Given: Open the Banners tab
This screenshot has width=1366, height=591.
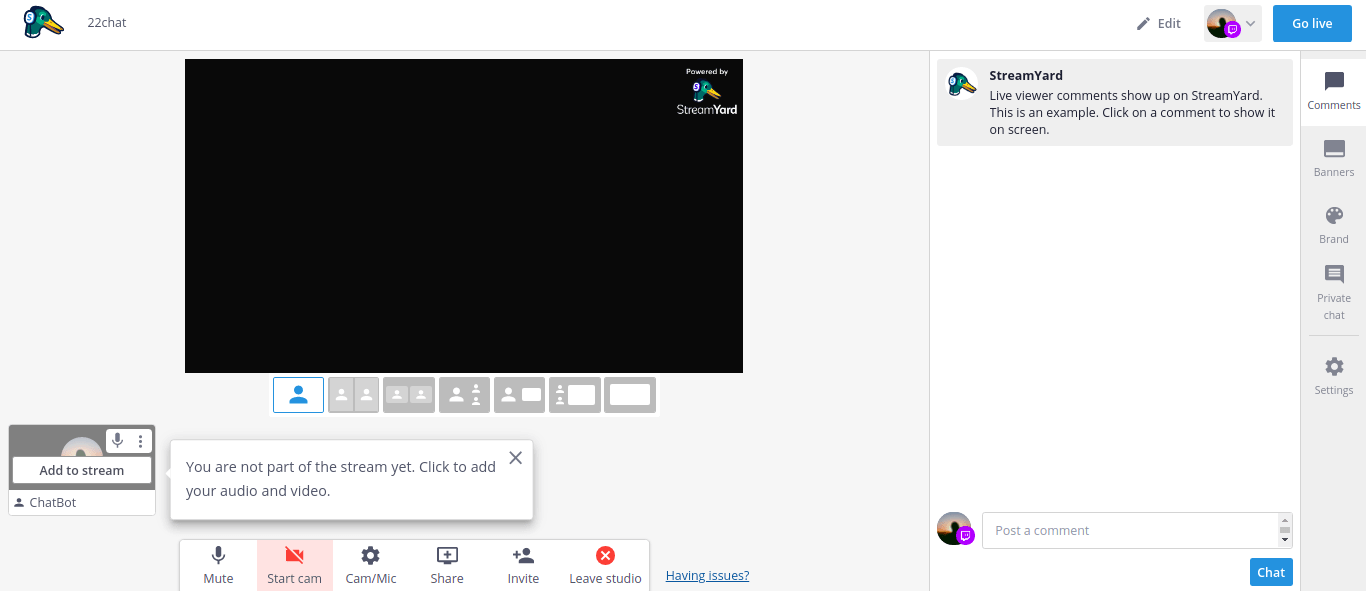Looking at the screenshot, I should click(1334, 158).
